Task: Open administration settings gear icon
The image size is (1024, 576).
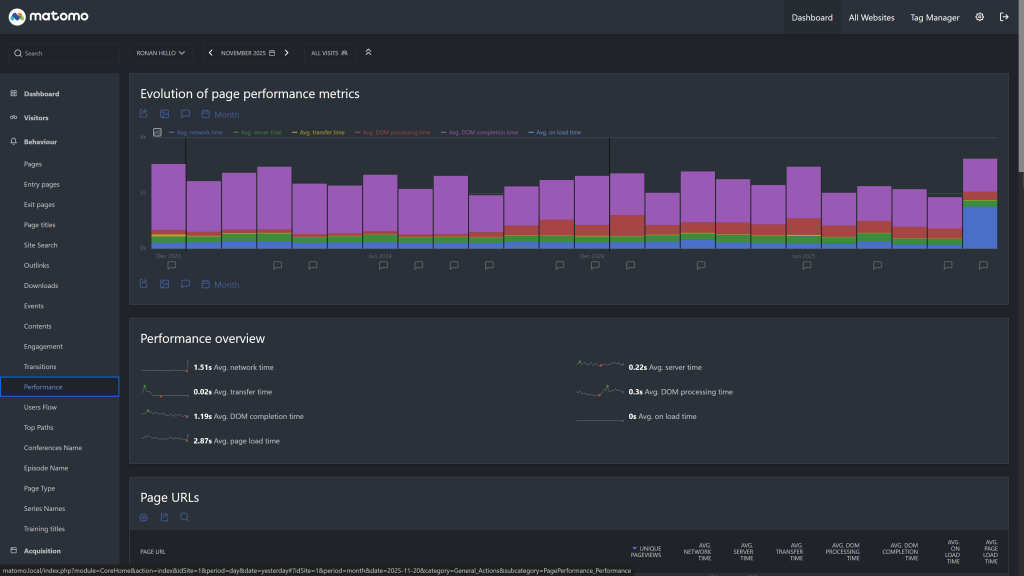Action: click(x=979, y=17)
